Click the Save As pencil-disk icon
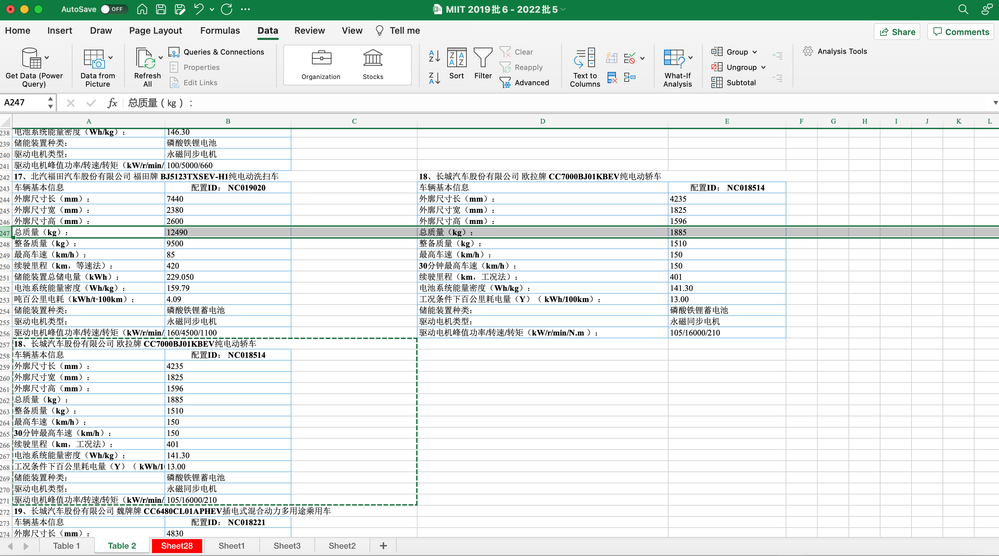 pos(180,9)
